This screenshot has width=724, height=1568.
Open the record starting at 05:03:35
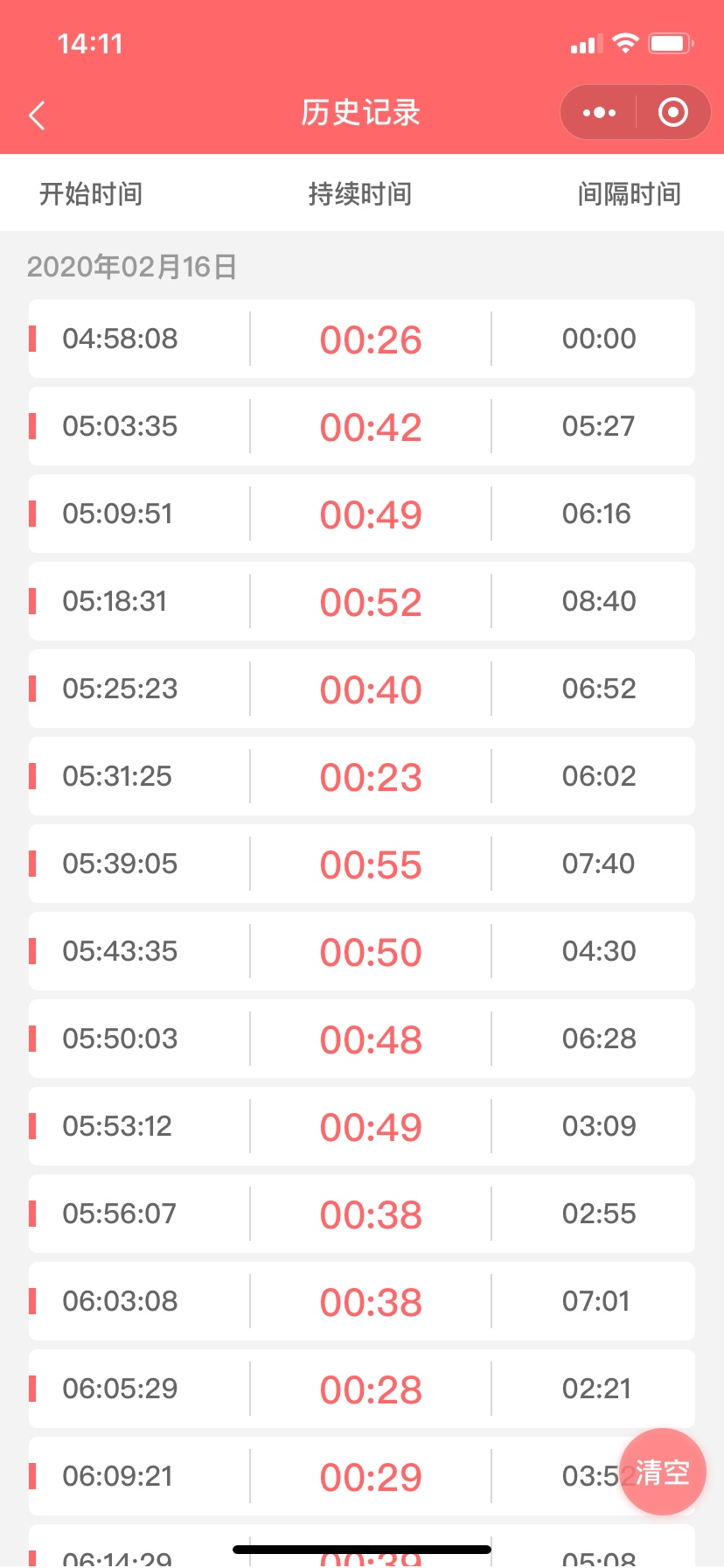(x=362, y=426)
